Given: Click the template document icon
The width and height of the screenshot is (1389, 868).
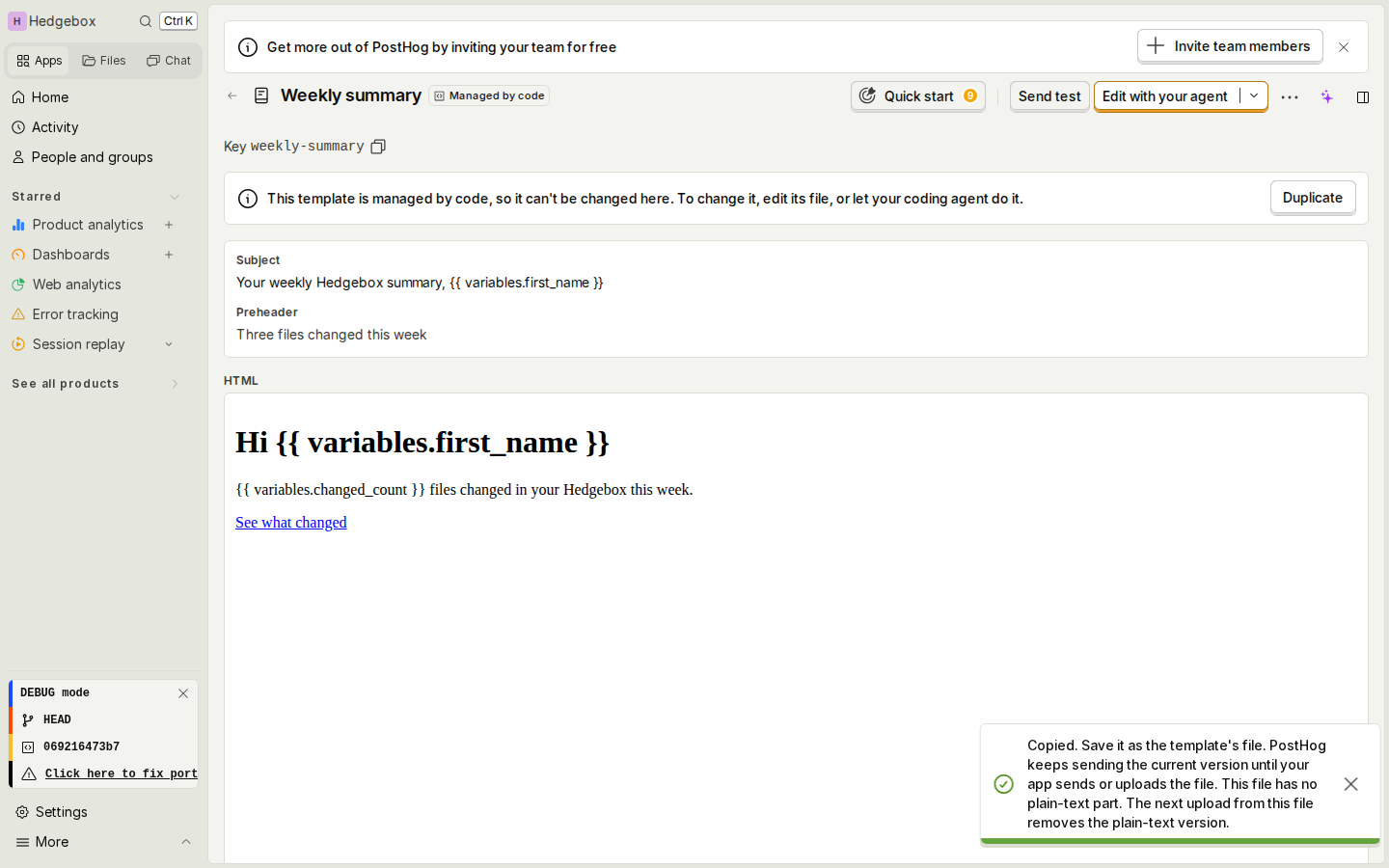Looking at the screenshot, I should (261, 95).
